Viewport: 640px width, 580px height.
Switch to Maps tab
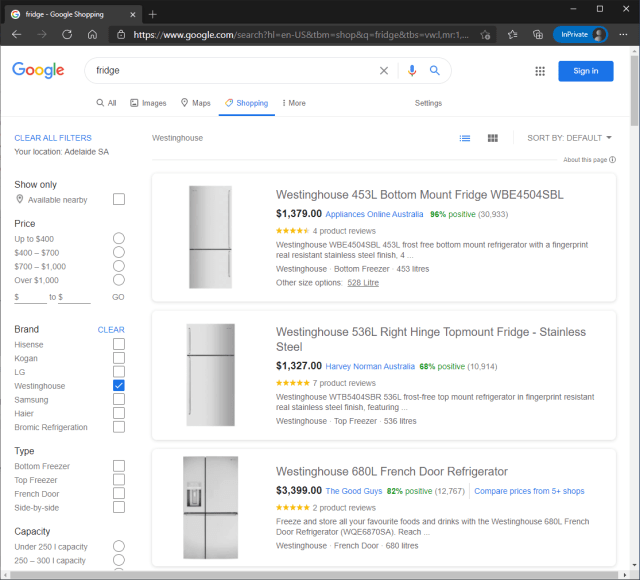196,103
